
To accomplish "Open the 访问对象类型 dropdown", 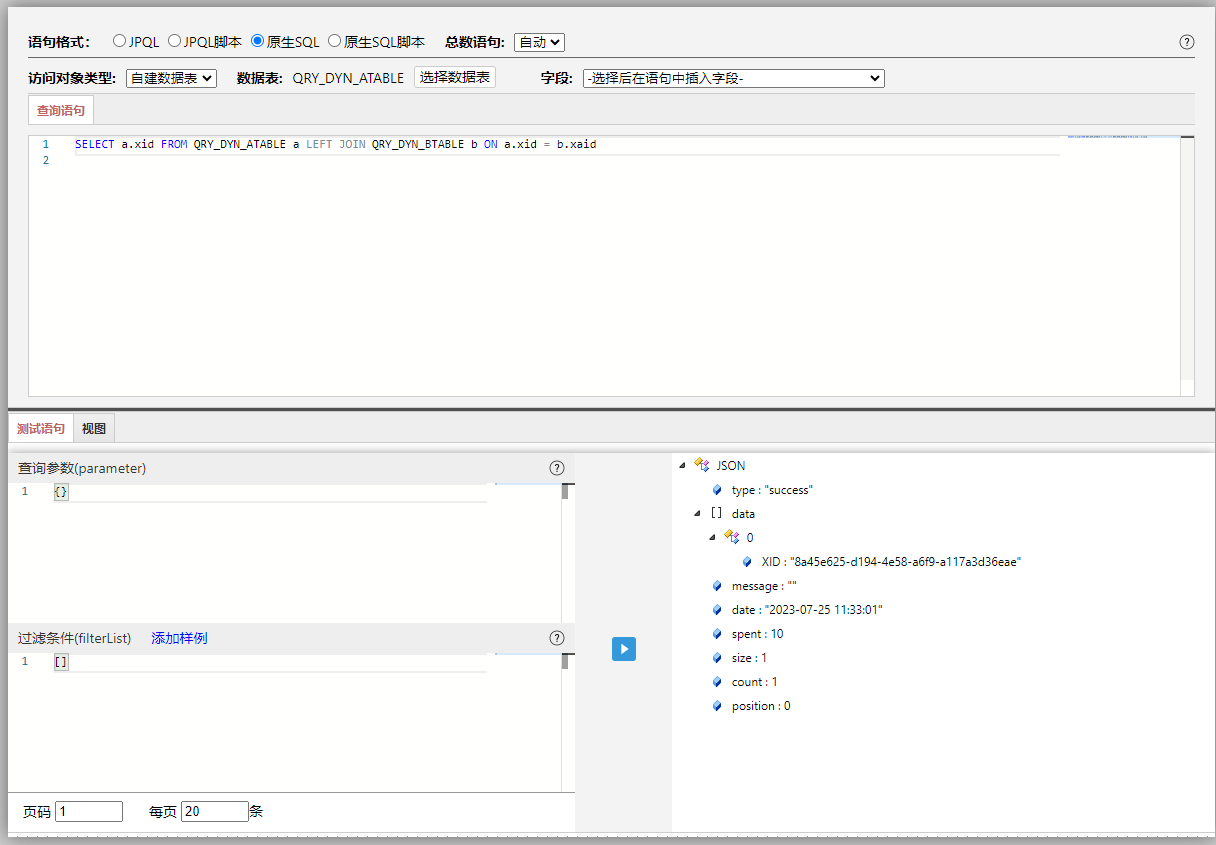I will point(171,78).
